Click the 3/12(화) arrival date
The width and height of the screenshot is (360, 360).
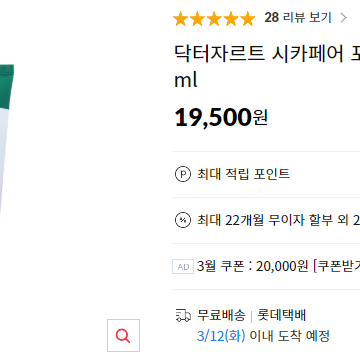pos(221,336)
